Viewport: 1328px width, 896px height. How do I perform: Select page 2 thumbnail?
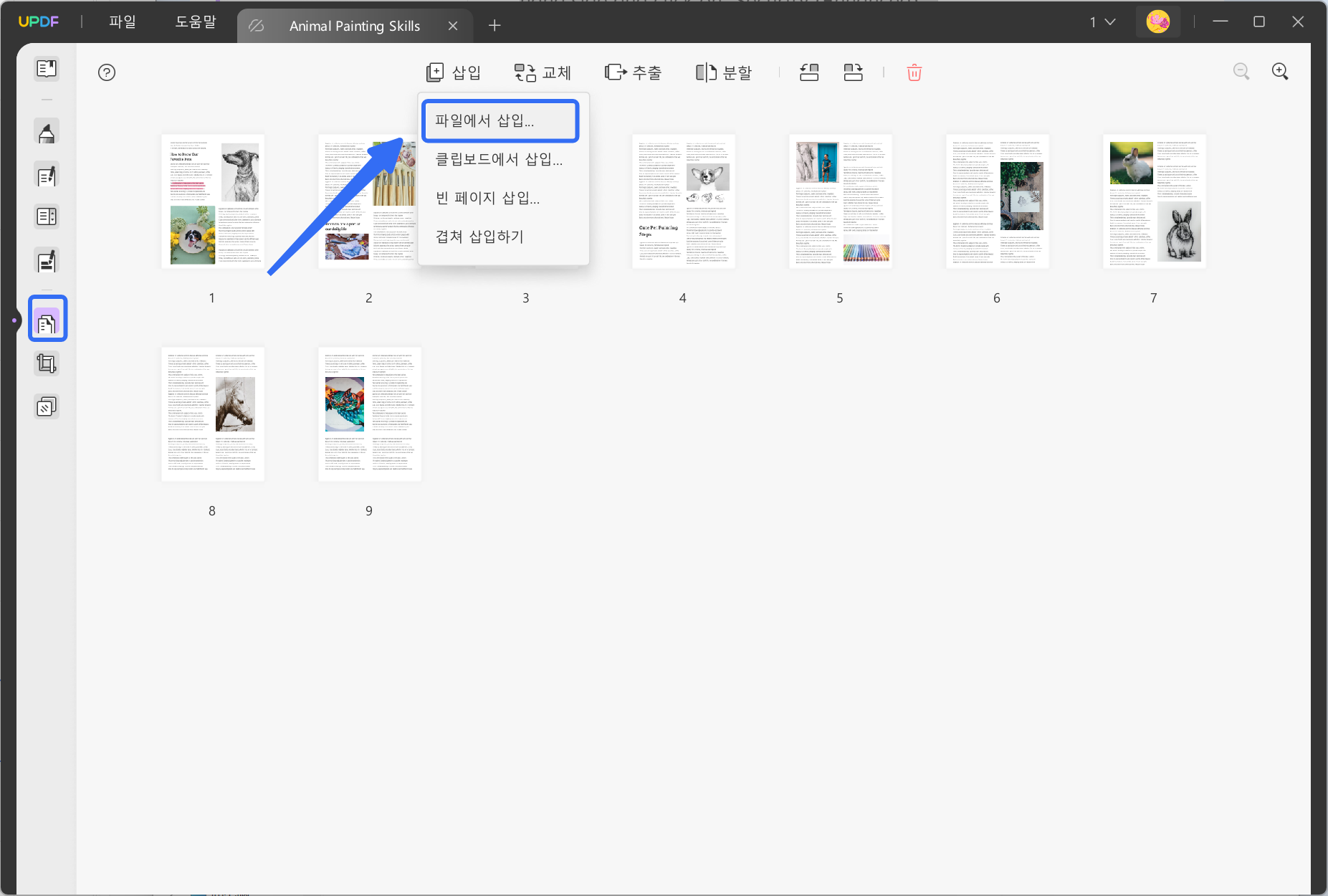[368, 201]
